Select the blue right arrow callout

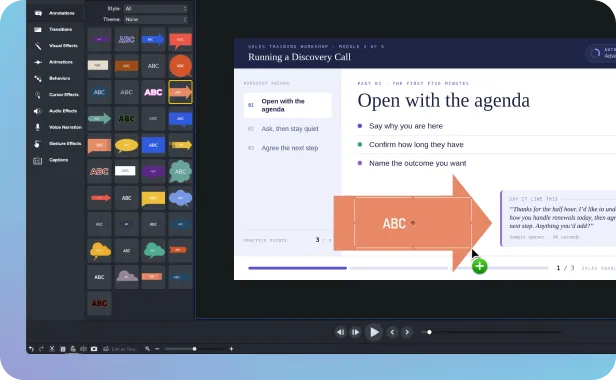(153, 39)
